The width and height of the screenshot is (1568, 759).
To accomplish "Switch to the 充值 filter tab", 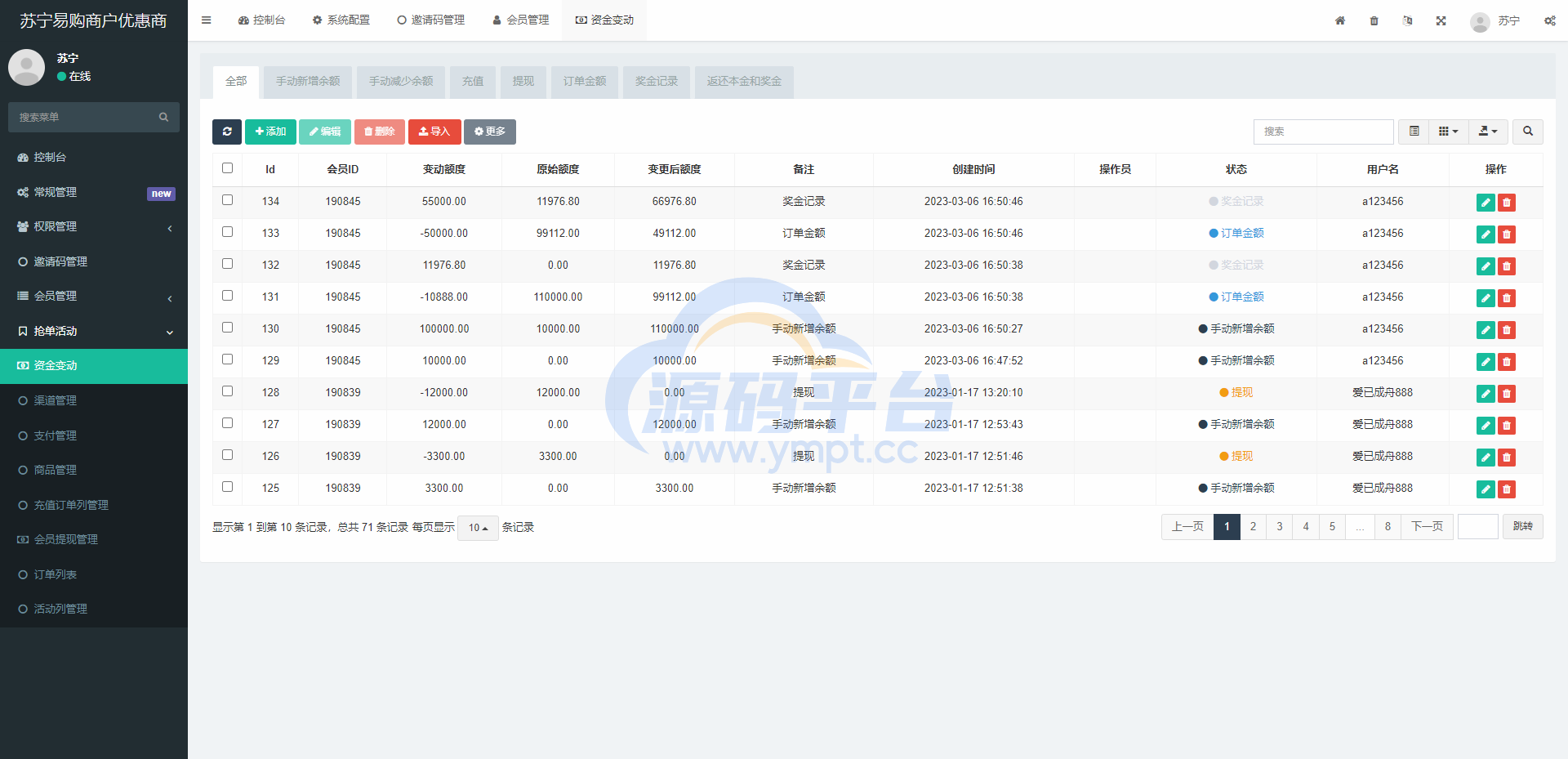I will (473, 82).
